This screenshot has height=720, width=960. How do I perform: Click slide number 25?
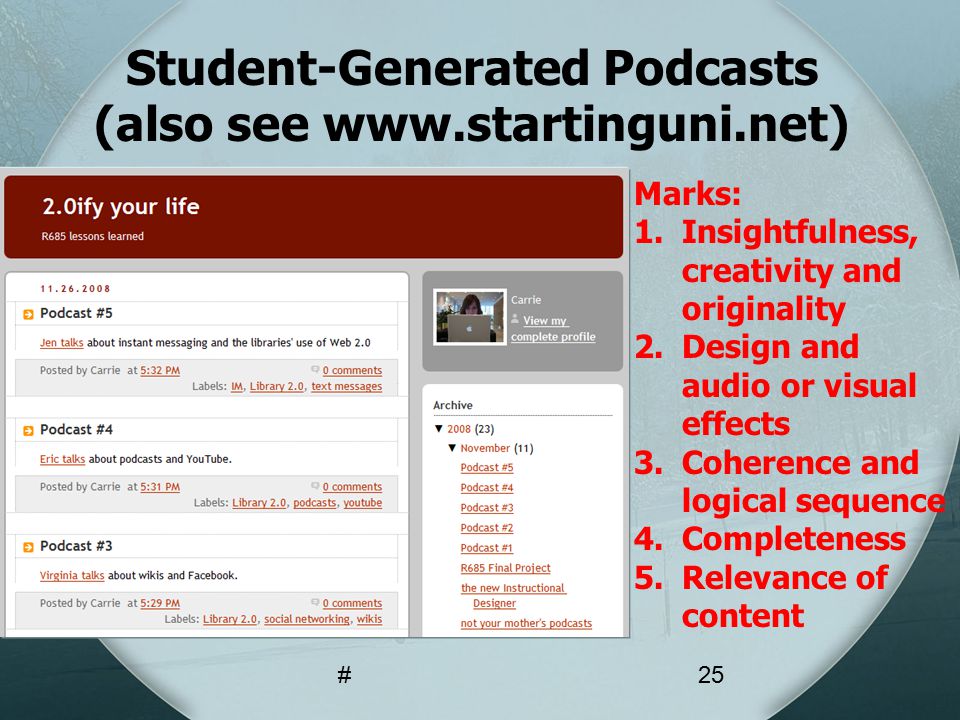tap(710, 675)
